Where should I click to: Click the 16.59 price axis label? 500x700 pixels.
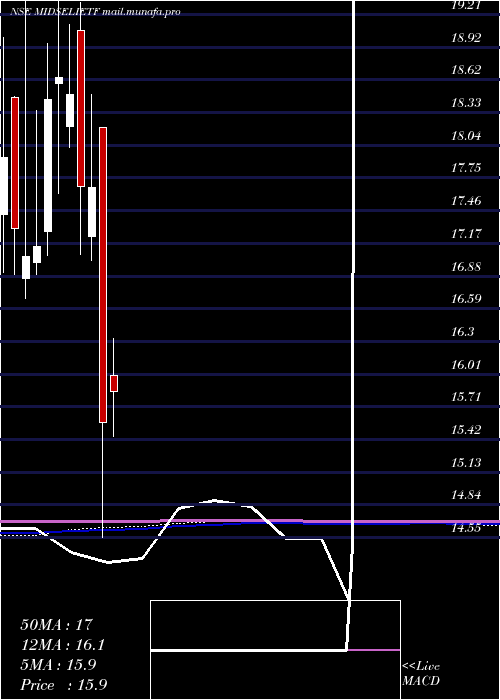(466, 299)
